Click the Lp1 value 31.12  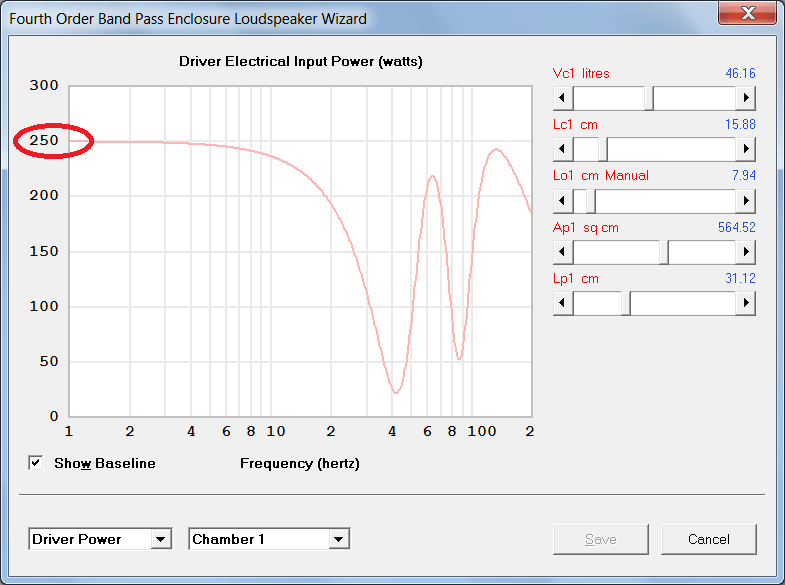tap(740, 279)
